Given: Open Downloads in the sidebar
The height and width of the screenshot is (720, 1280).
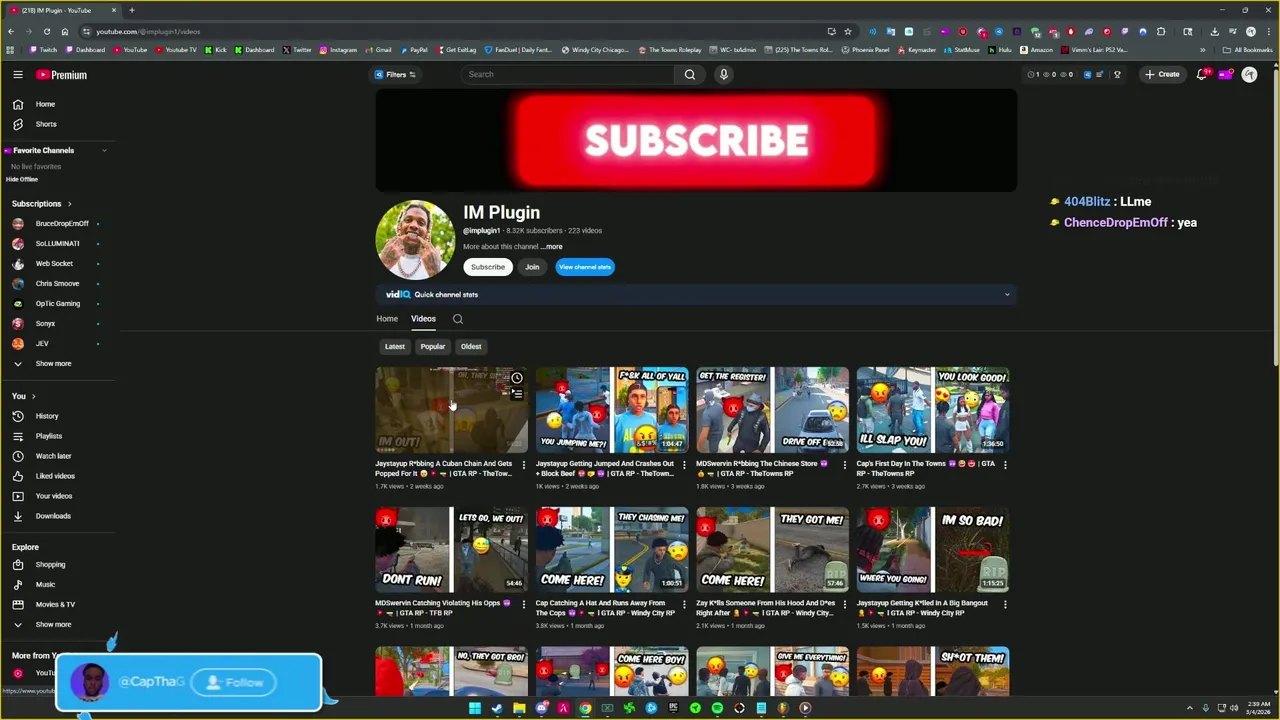Looking at the screenshot, I should click(x=55, y=516).
